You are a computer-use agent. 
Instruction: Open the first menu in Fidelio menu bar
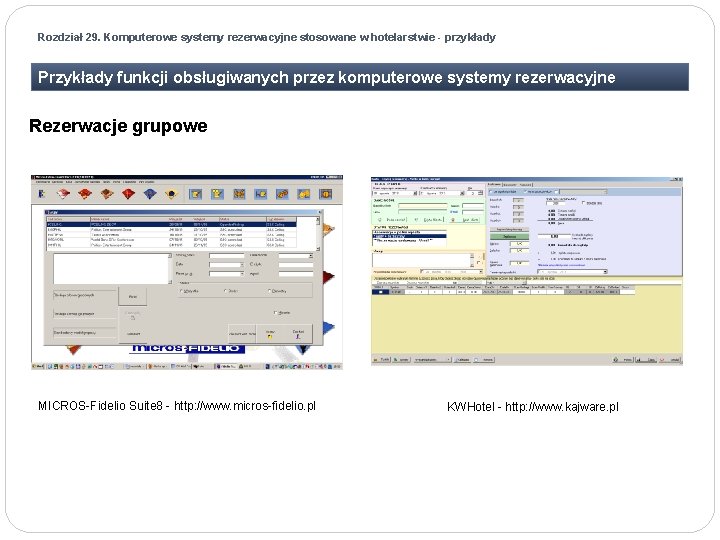(x=43, y=182)
